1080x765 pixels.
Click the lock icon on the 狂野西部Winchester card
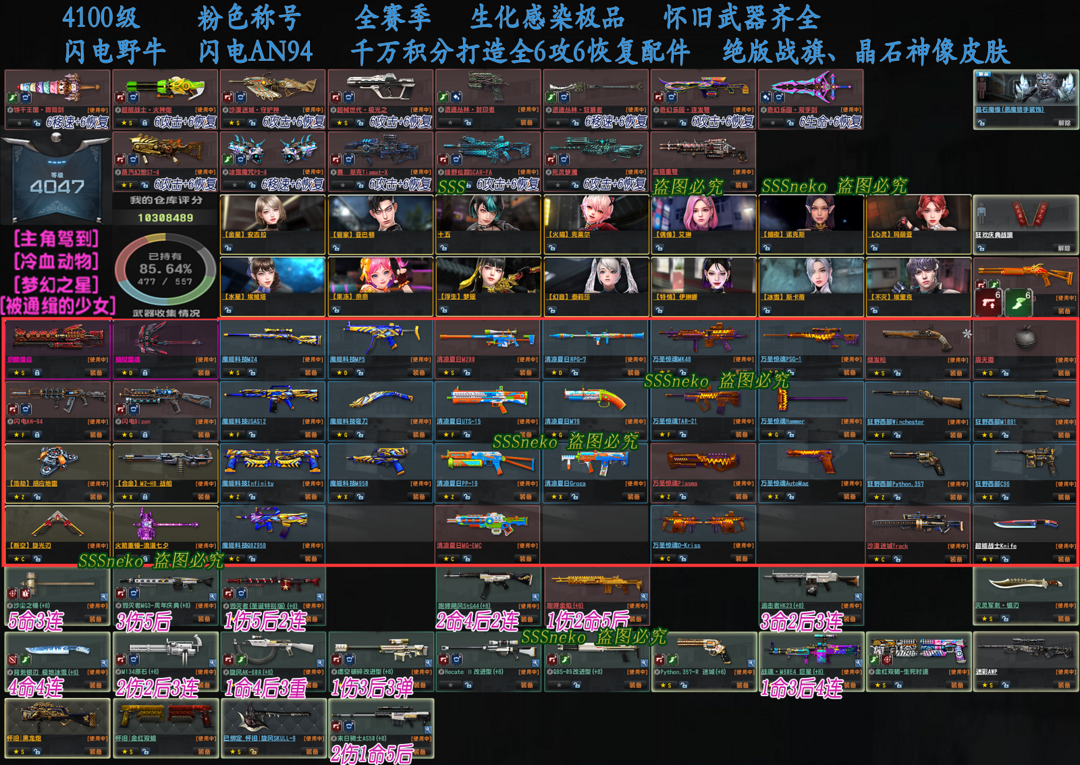coord(897,434)
